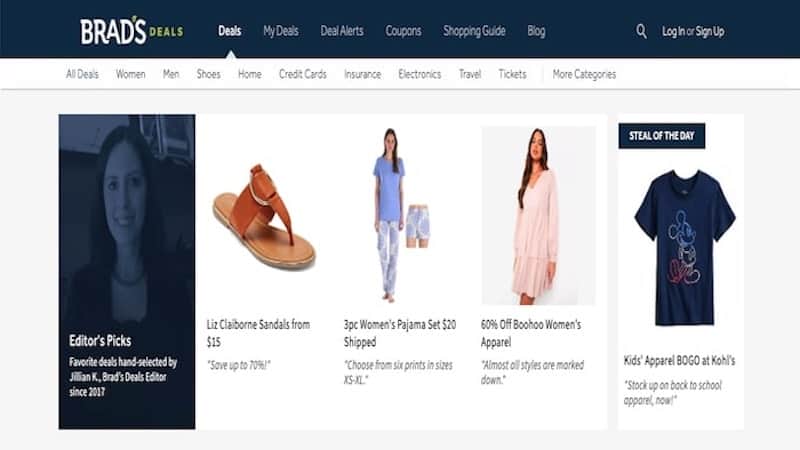This screenshot has height=450, width=800.
Task: Browse the Women category
Action: click(x=131, y=74)
